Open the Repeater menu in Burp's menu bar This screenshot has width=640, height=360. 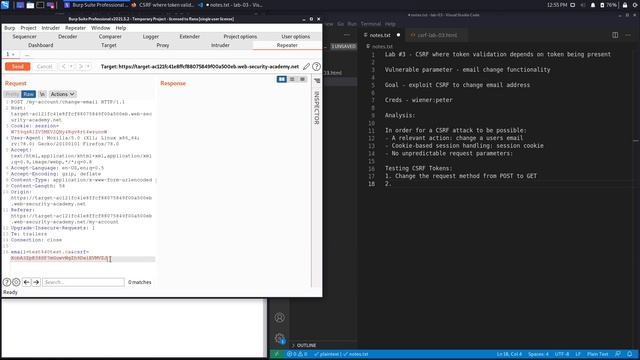tap(76, 28)
